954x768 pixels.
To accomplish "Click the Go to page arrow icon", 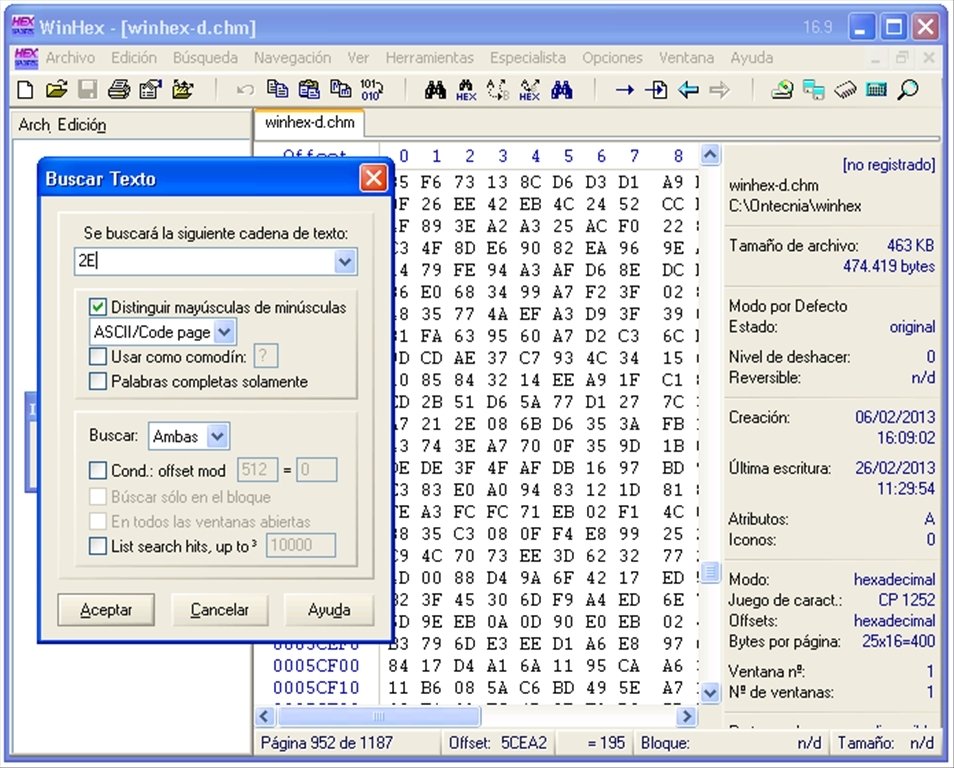I will point(656,90).
